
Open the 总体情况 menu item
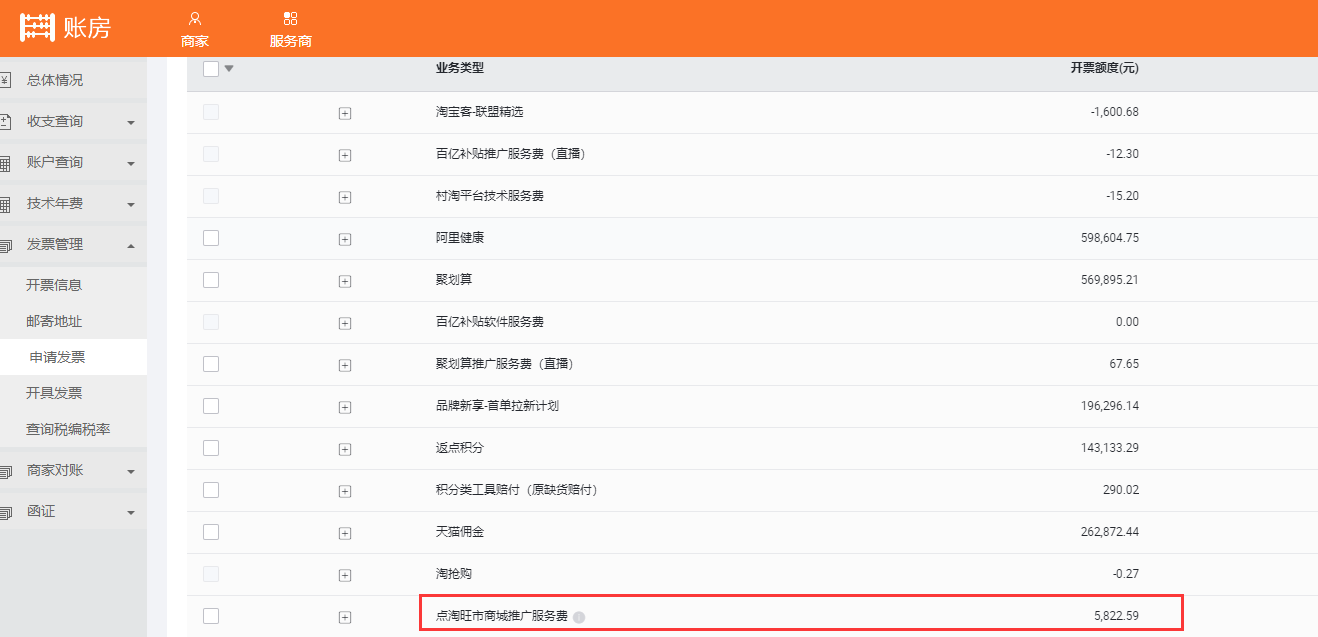tap(55, 80)
